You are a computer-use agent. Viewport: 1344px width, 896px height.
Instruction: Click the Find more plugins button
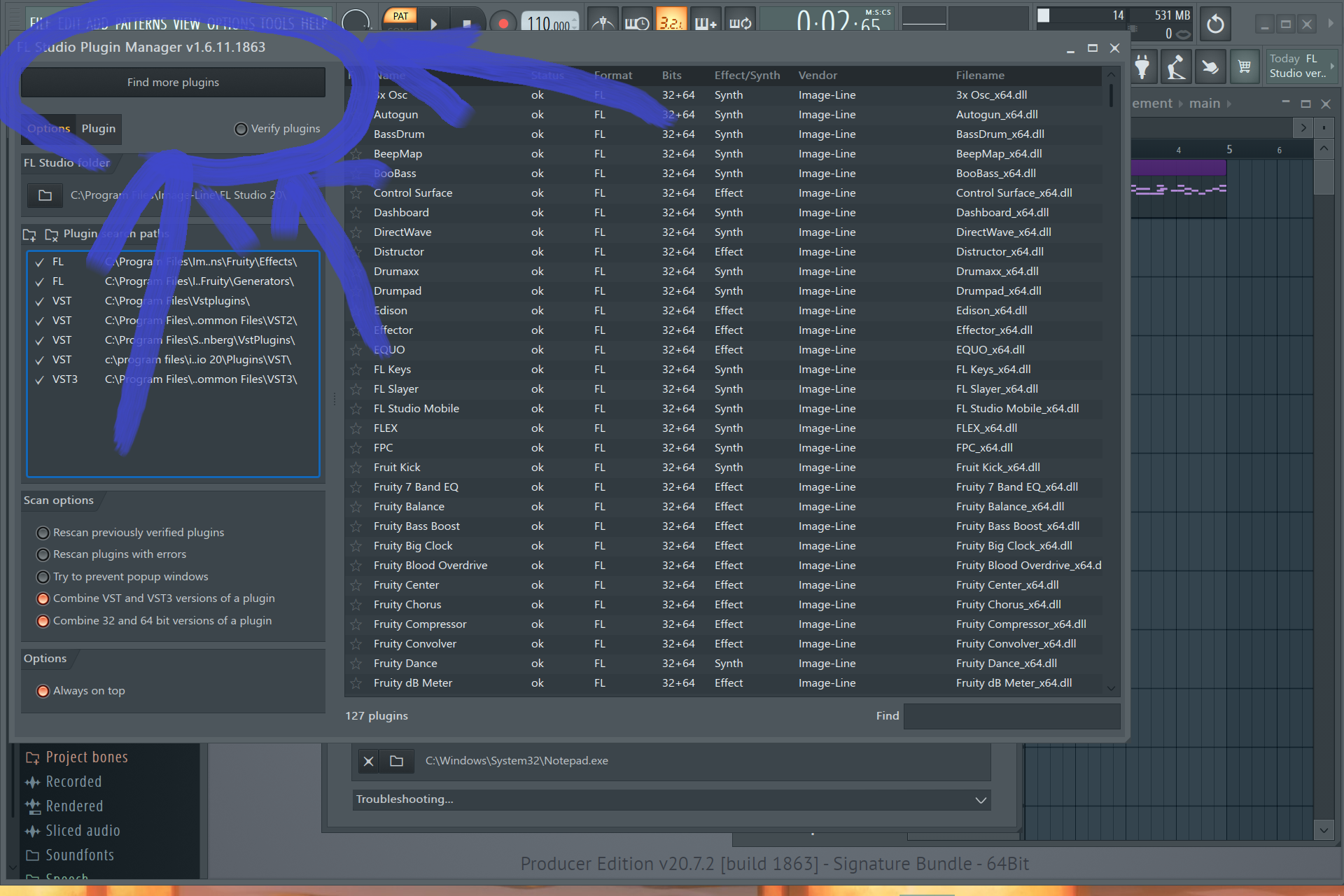pyautogui.click(x=173, y=83)
